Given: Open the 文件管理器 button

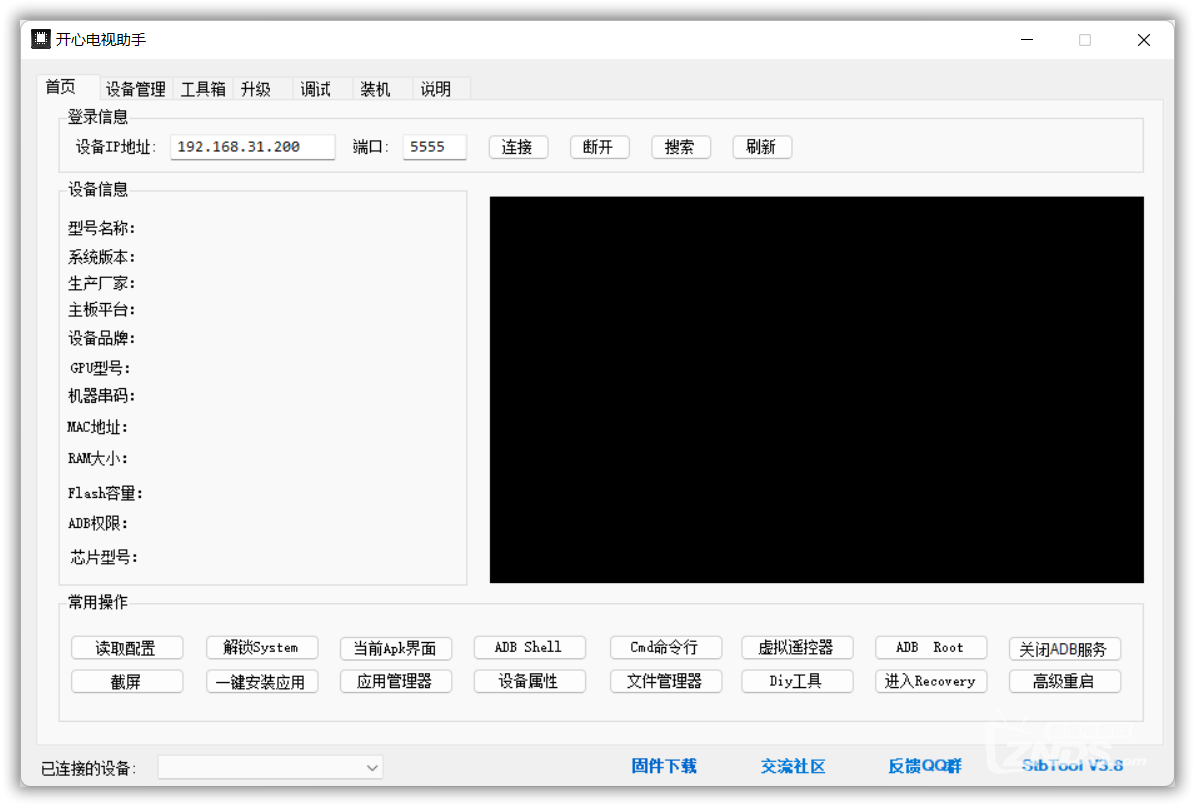Looking at the screenshot, I should click(x=665, y=681).
